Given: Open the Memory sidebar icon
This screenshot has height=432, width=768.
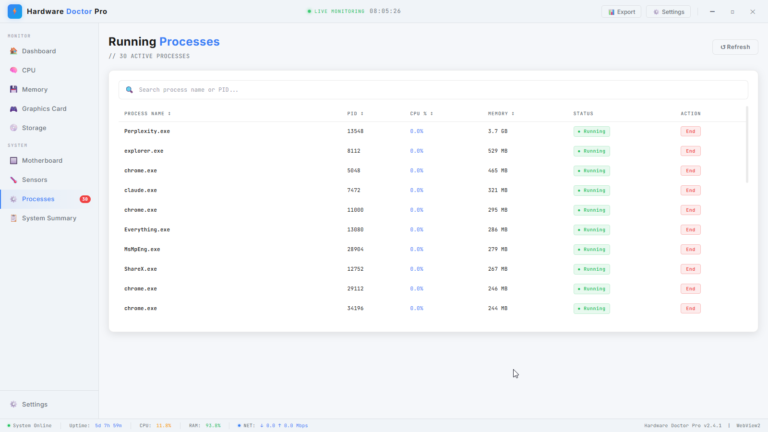Looking at the screenshot, I should tap(13, 89).
